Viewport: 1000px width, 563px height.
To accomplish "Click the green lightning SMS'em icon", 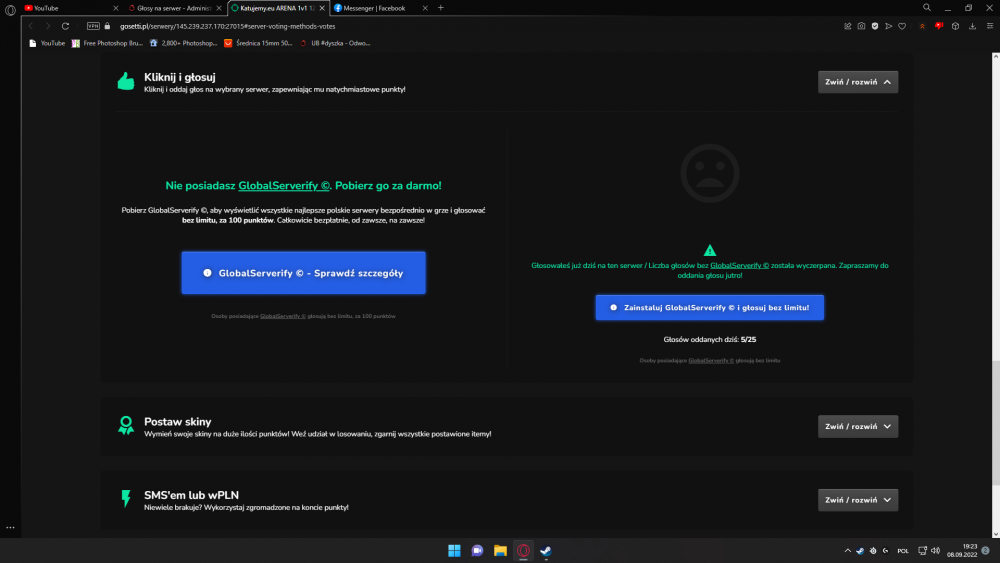I will click(x=126, y=499).
